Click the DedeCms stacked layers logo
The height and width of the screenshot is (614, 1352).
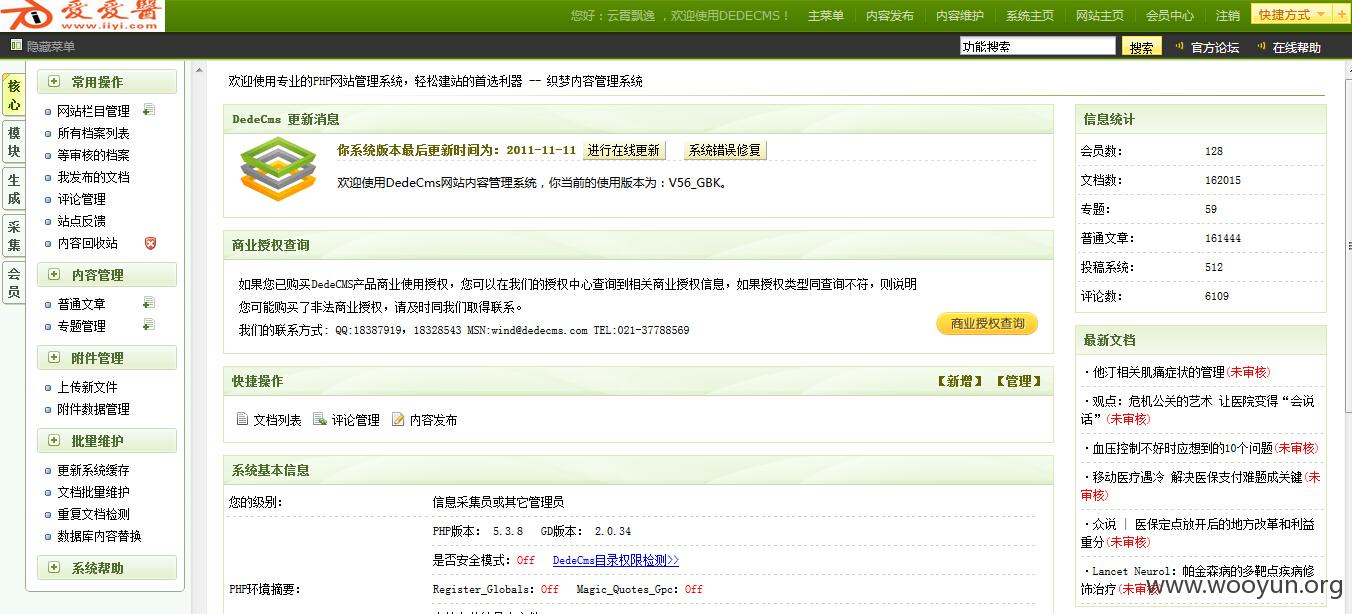(x=278, y=167)
